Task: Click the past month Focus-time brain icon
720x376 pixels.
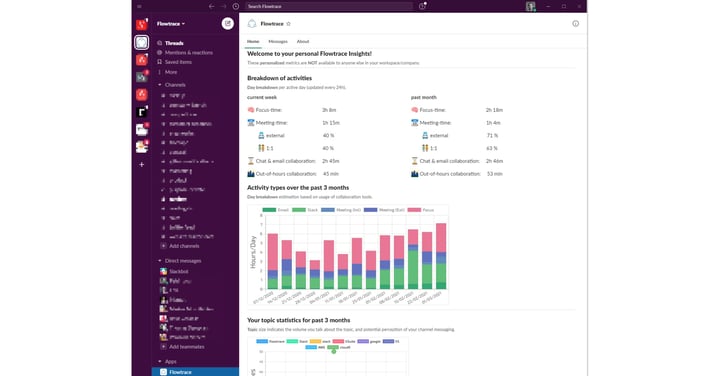Action: pos(415,110)
